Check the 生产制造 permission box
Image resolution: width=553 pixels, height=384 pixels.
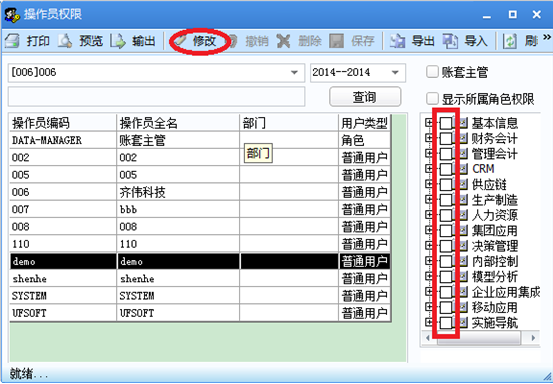(446, 200)
